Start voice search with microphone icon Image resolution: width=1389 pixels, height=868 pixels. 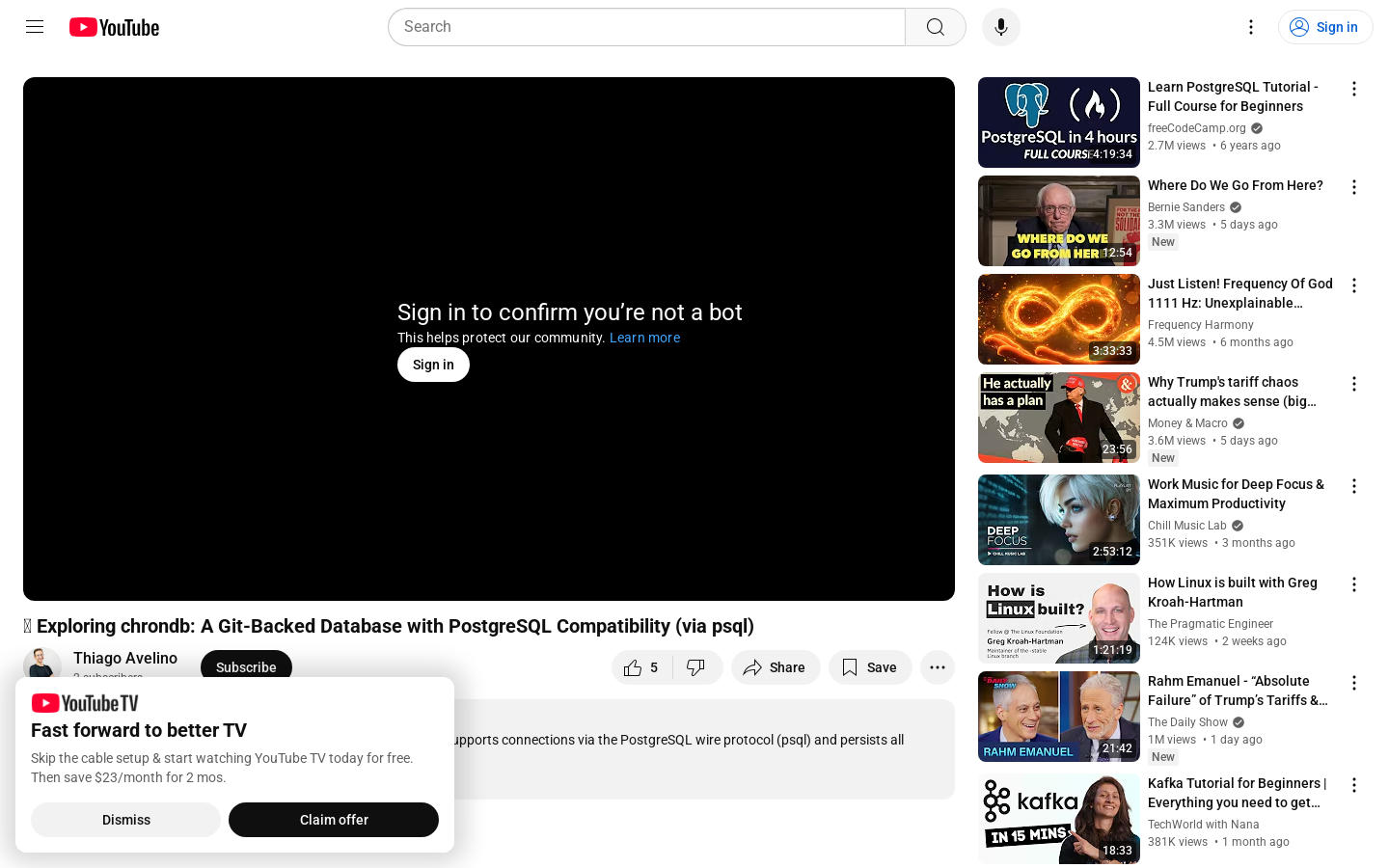pos(1001,27)
